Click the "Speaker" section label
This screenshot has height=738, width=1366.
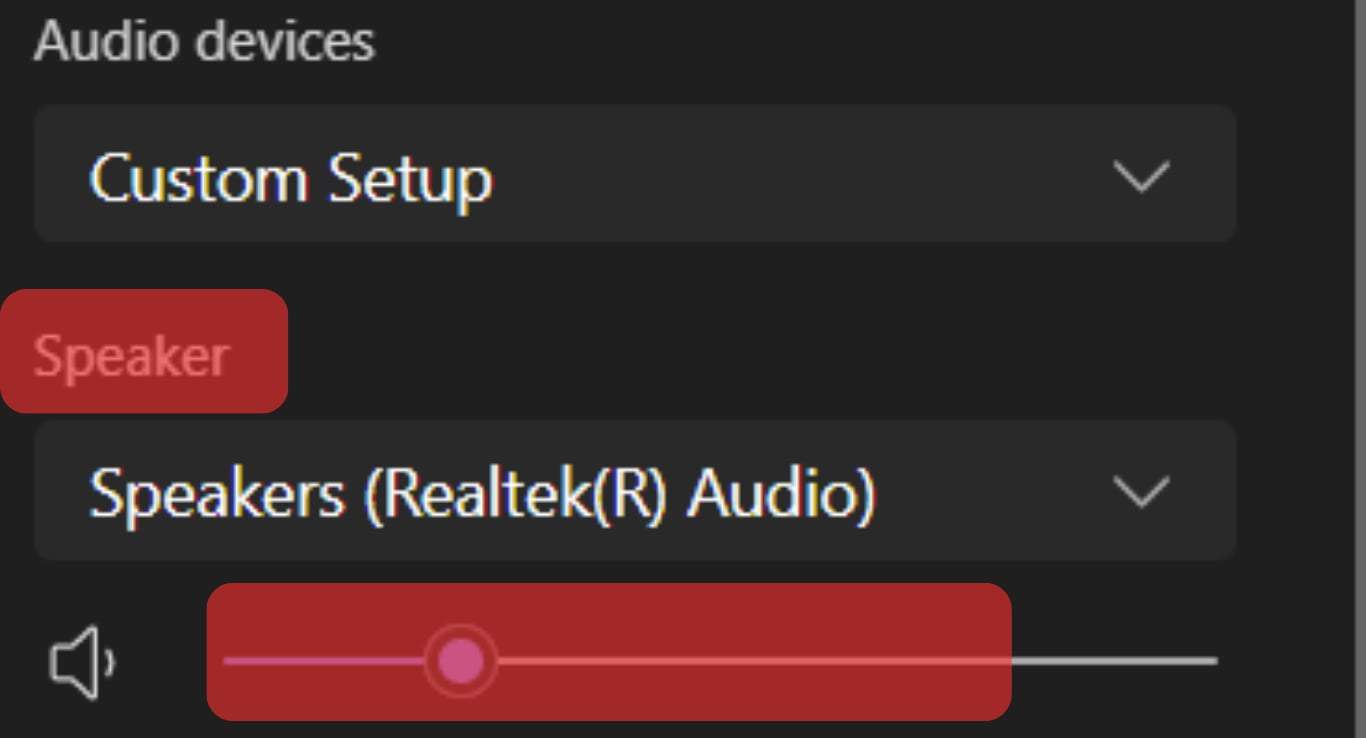point(131,356)
